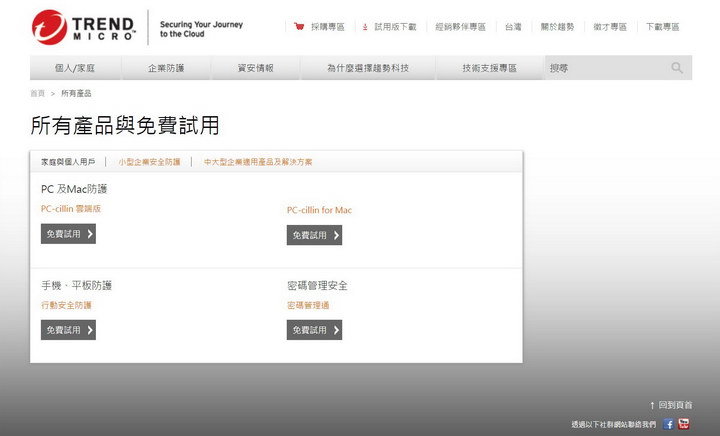Open the 個人/家庭 navigation menu

point(76,68)
